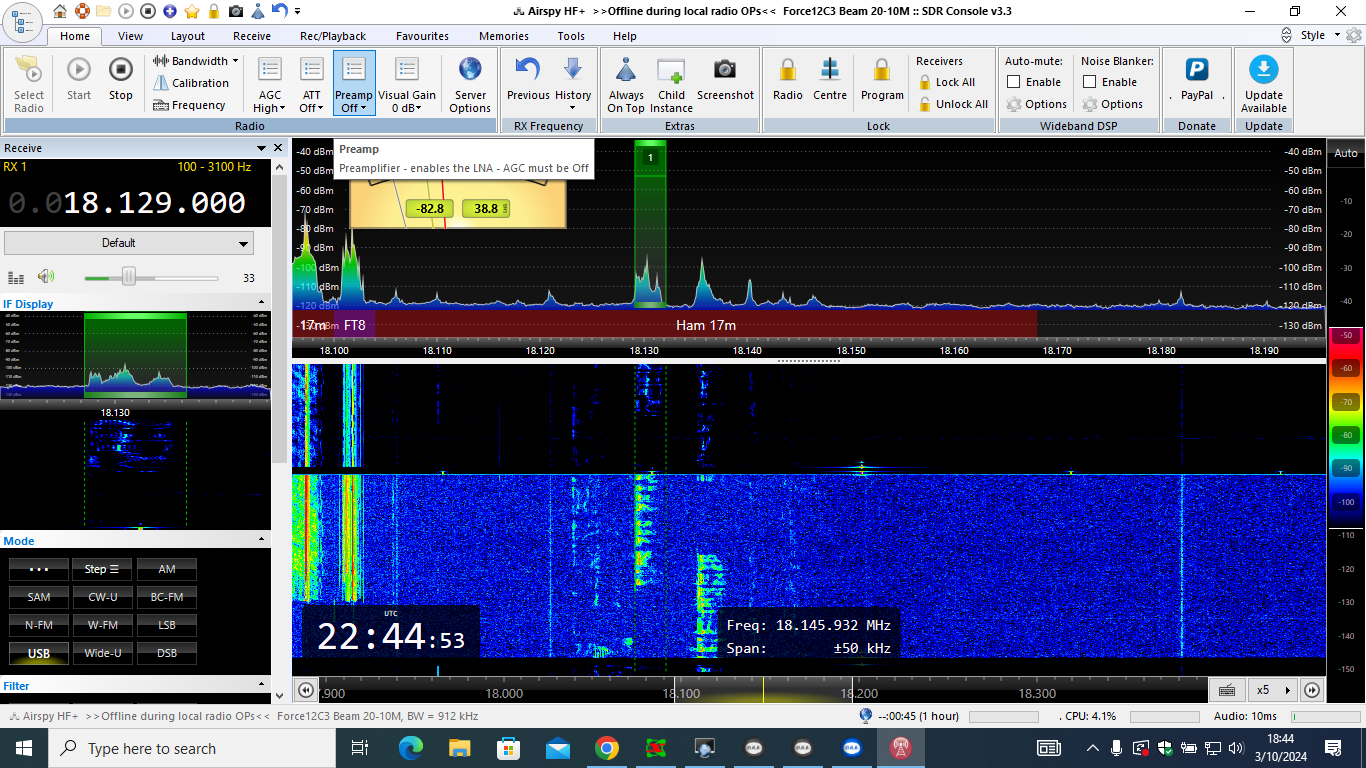Image resolution: width=1366 pixels, height=768 pixels.
Task: Enable the Auto-mute checkbox
Action: coord(1014,82)
